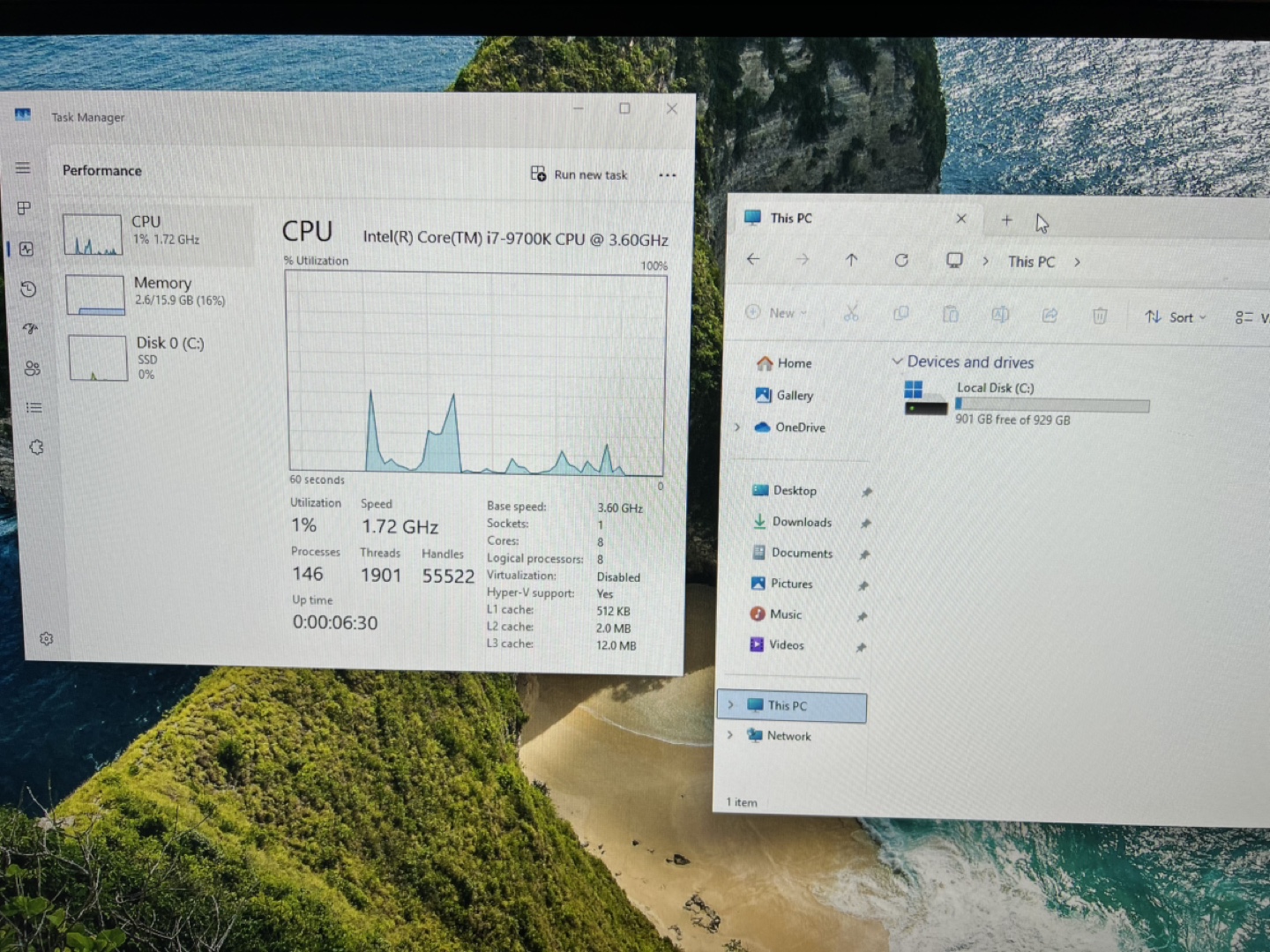
Task: Open the Startup apps page icon
Action: coord(31,328)
